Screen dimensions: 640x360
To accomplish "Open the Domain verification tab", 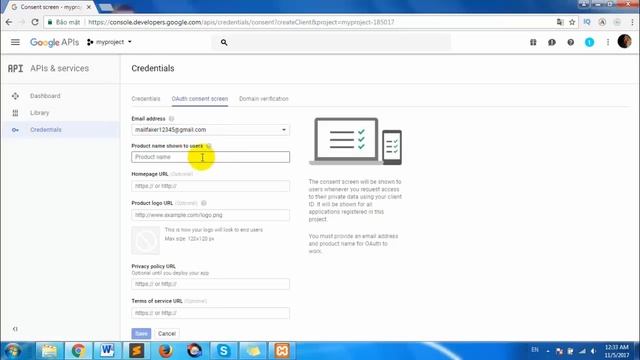I will 264,99.
